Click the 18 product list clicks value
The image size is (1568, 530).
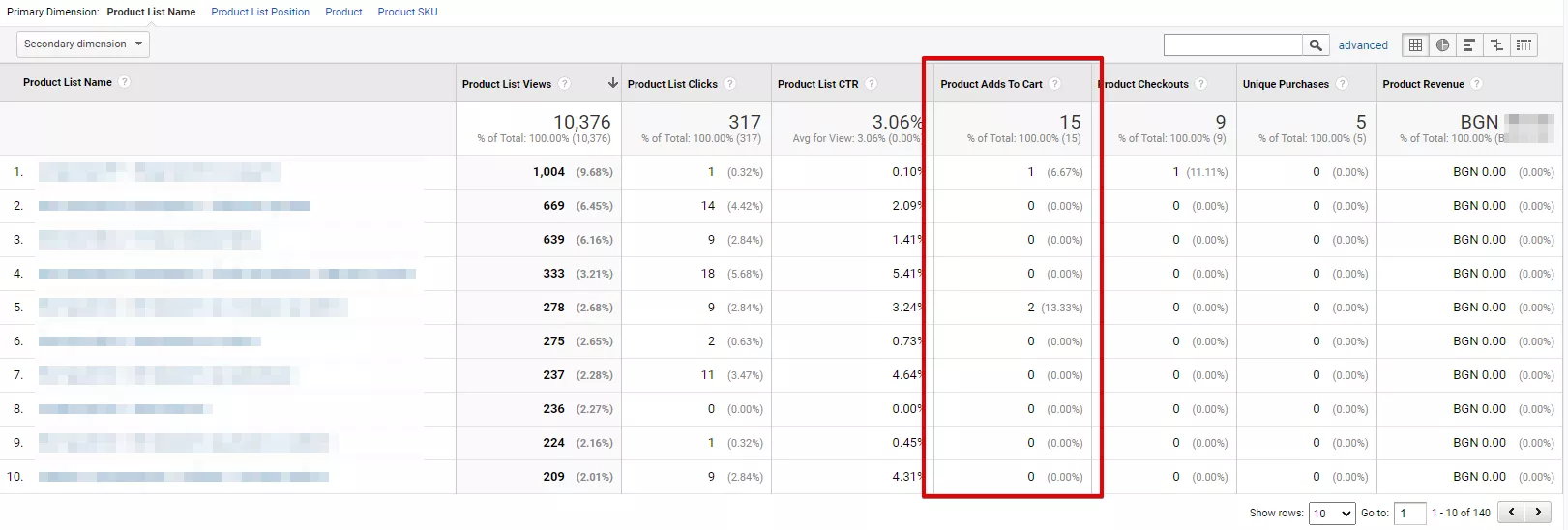[x=708, y=274]
